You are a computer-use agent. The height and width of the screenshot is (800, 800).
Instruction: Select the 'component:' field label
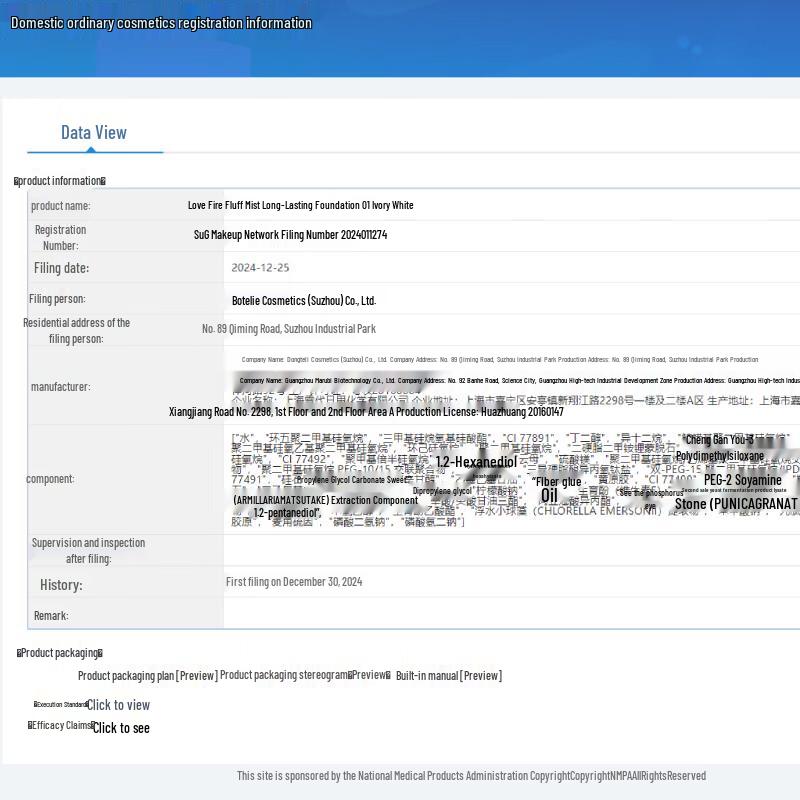pyautogui.click(x=51, y=479)
